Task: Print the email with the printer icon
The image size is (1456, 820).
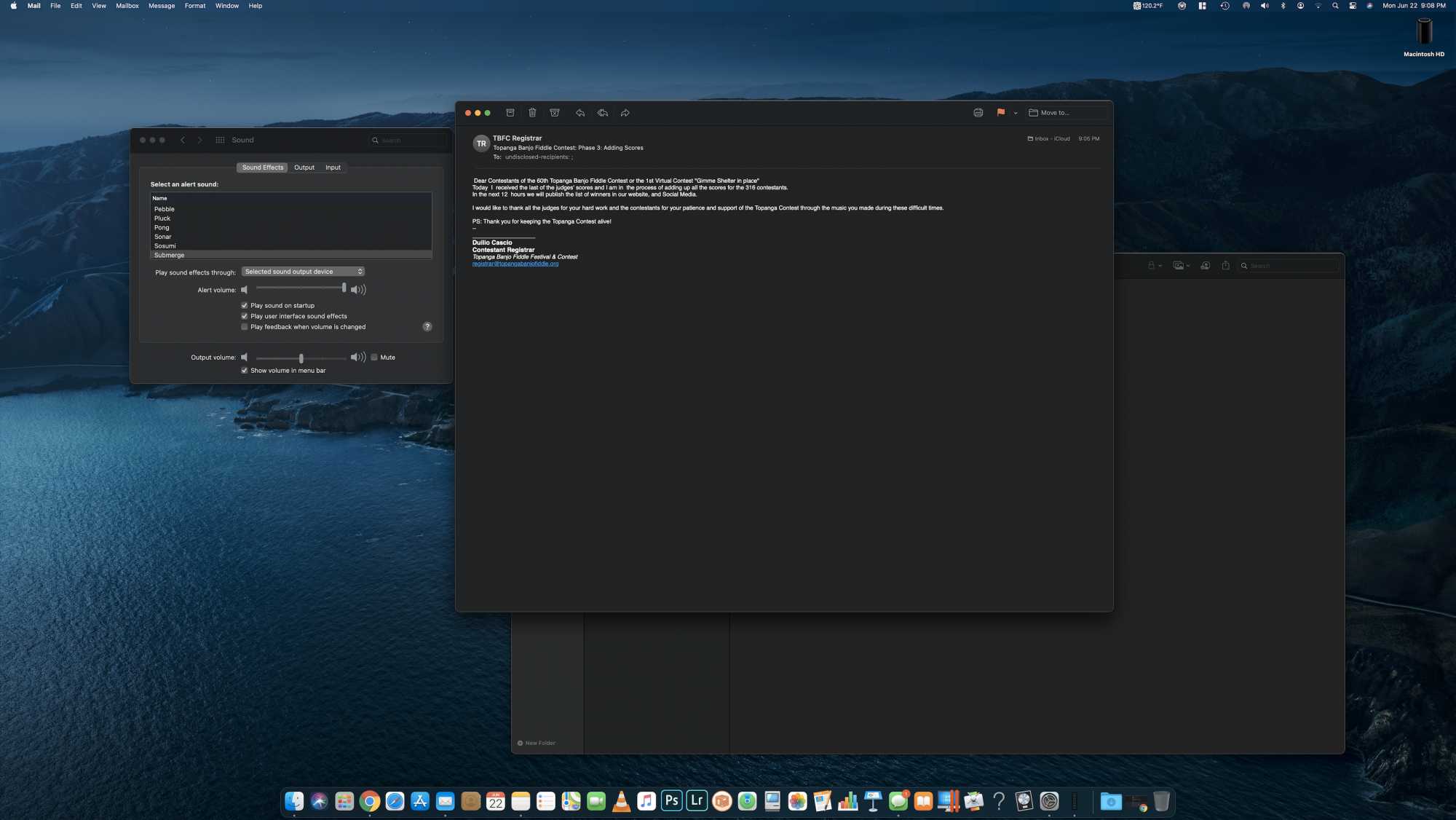Action: click(x=978, y=113)
